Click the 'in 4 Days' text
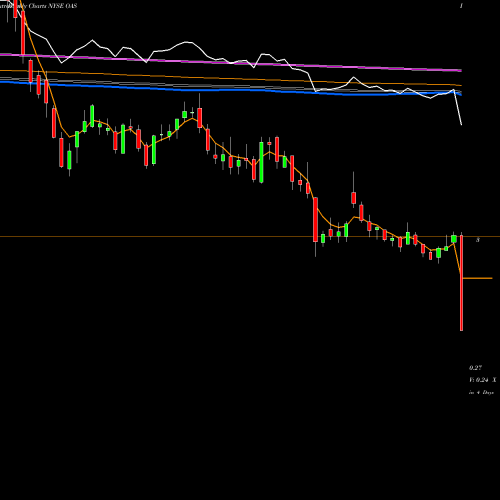 [481, 393]
